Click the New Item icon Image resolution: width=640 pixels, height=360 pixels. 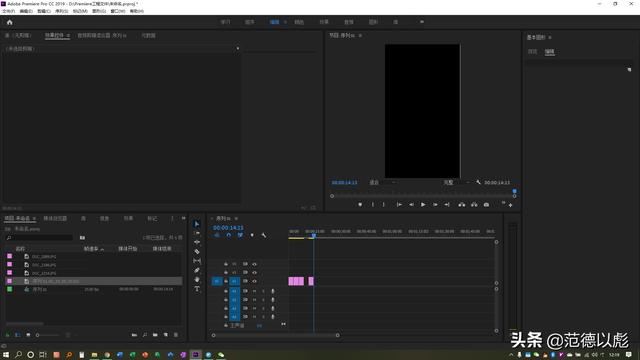[166, 335]
